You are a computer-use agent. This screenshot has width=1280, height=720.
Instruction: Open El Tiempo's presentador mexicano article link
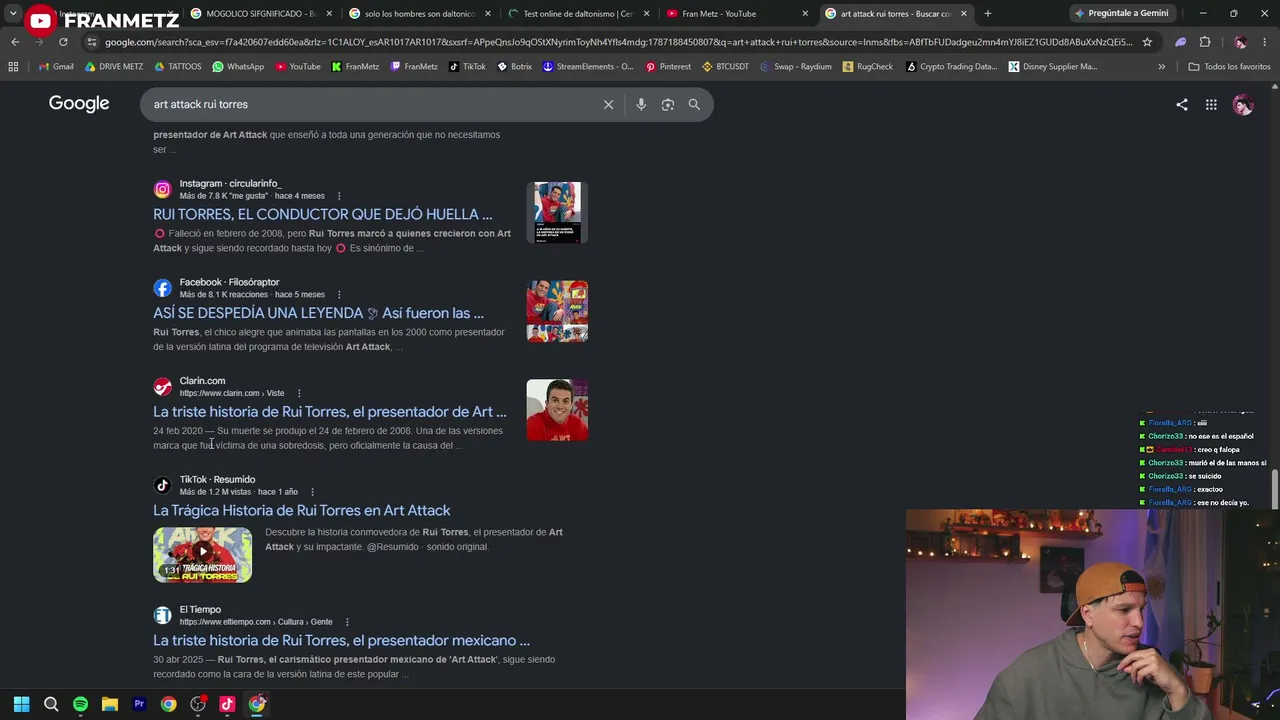click(341, 640)
